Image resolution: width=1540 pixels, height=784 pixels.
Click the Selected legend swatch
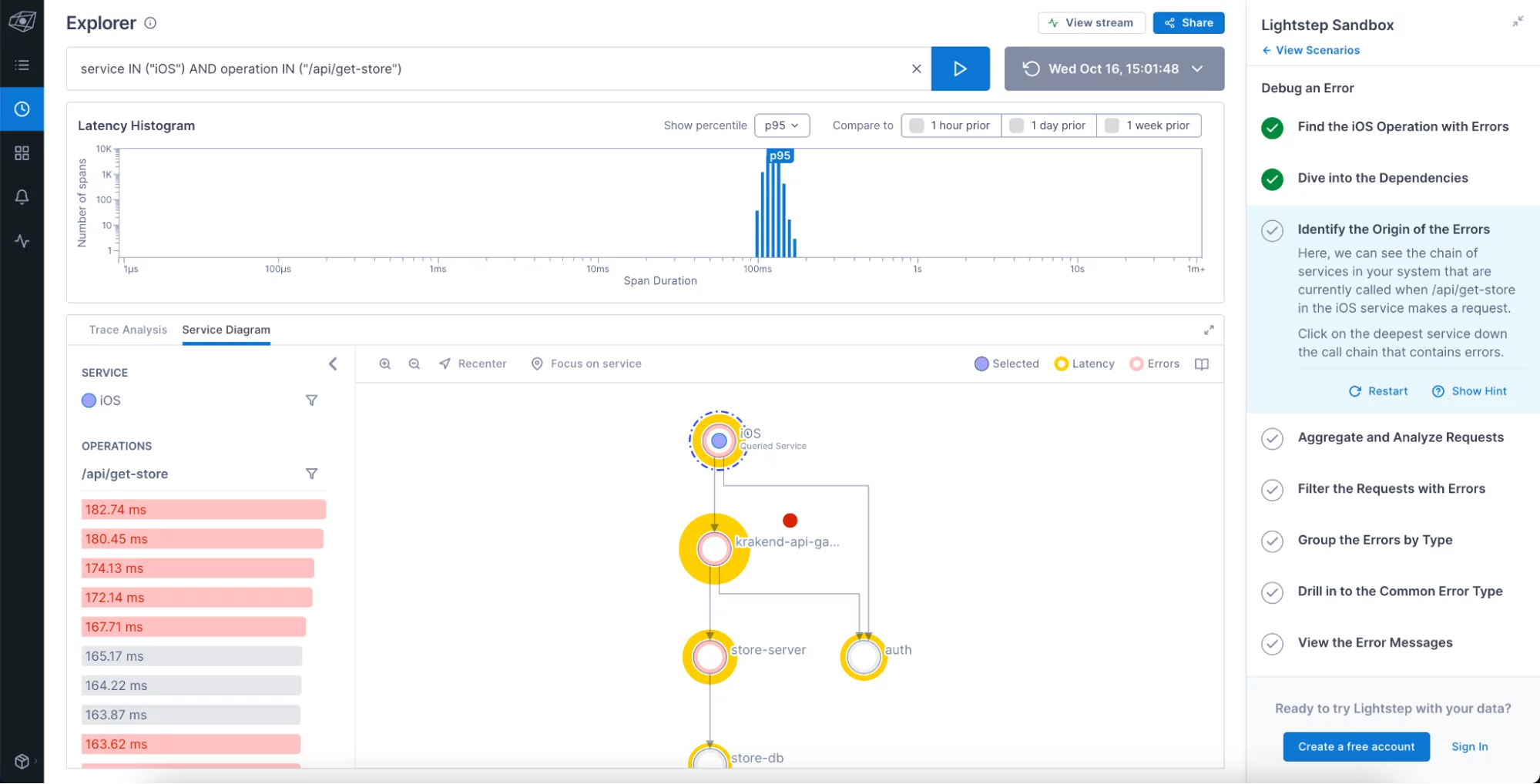[981, 364]
